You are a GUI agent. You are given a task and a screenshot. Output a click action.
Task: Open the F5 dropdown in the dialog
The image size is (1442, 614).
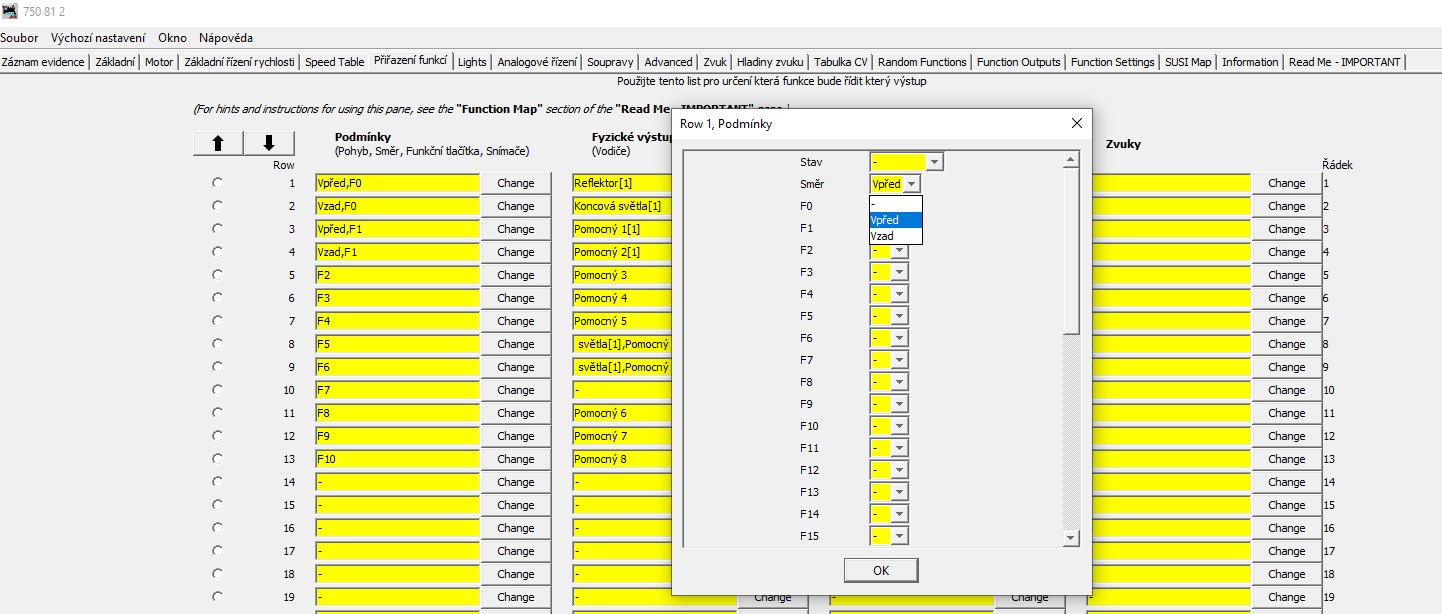[x=899, y=316]
